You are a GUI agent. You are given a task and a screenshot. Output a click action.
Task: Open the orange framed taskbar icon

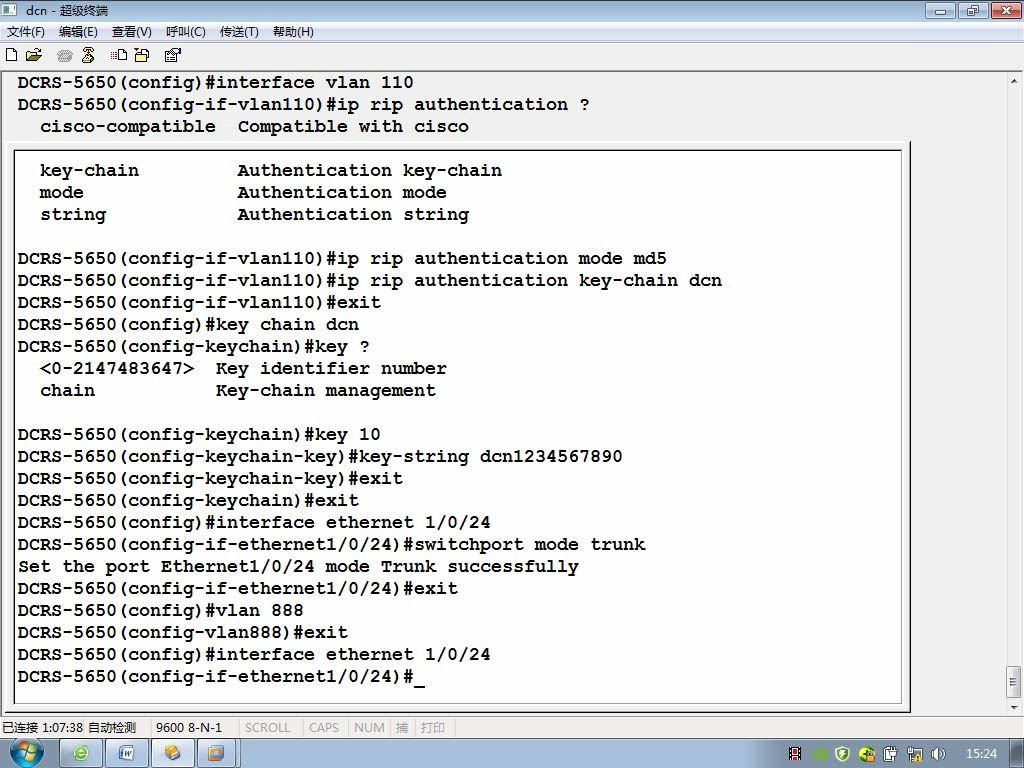click(x=216, y=754)
